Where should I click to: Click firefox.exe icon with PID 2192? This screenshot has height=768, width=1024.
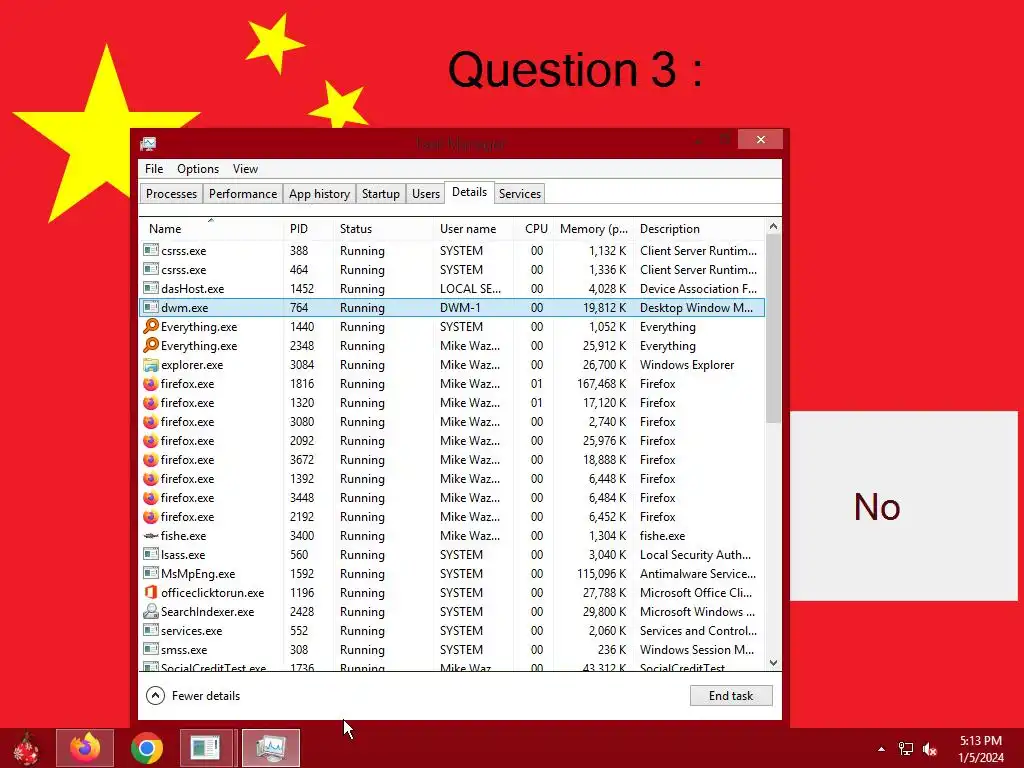click(151, 516)
